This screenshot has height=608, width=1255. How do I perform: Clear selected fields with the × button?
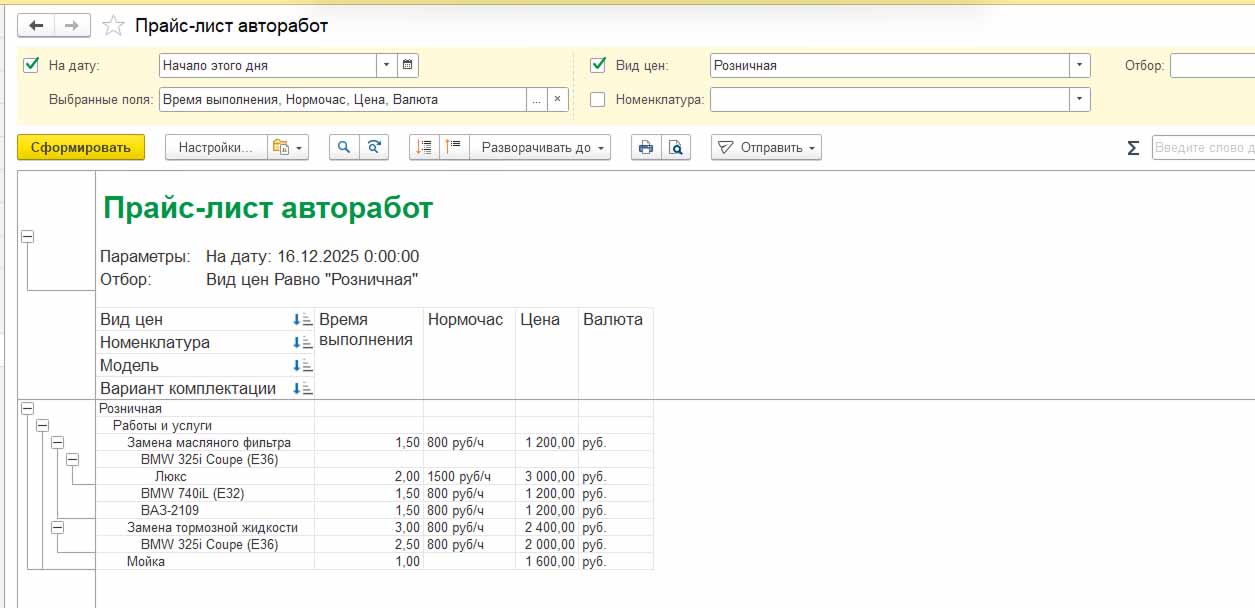pos(558,100)
